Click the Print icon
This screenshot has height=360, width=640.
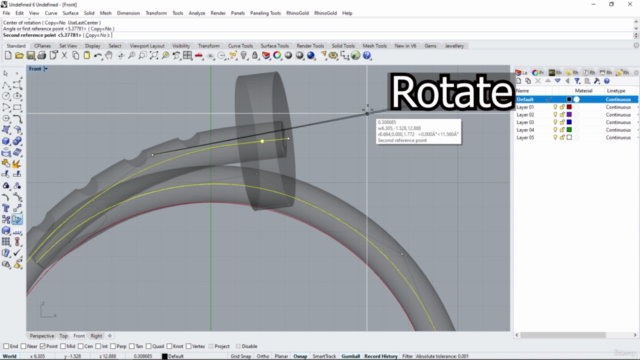click(42, 56)
